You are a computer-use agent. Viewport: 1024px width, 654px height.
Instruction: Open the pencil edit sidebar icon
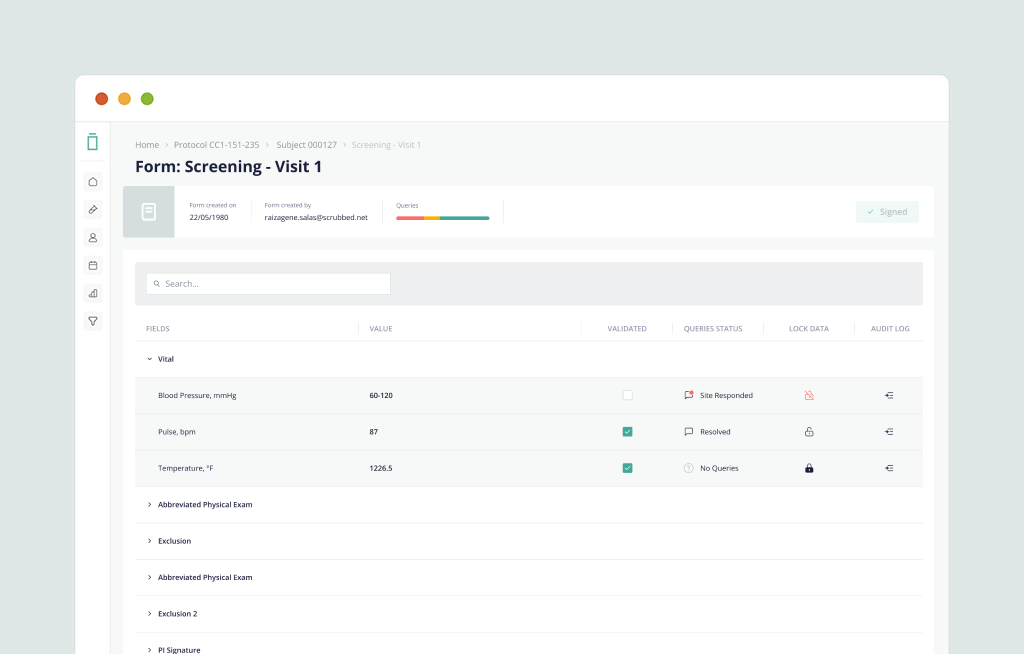click(x=93, y=210)
